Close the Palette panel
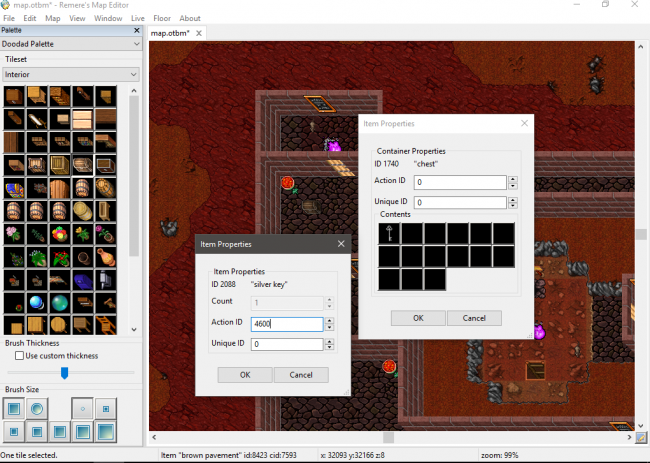The height and width of the screenshot is (463, 650). click(x=137, y=30)
